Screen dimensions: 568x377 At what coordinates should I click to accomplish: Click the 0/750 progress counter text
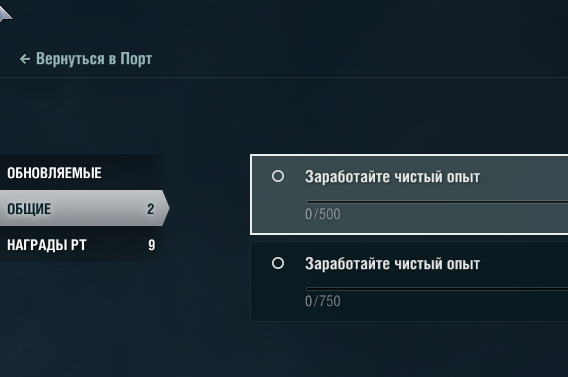323,301
